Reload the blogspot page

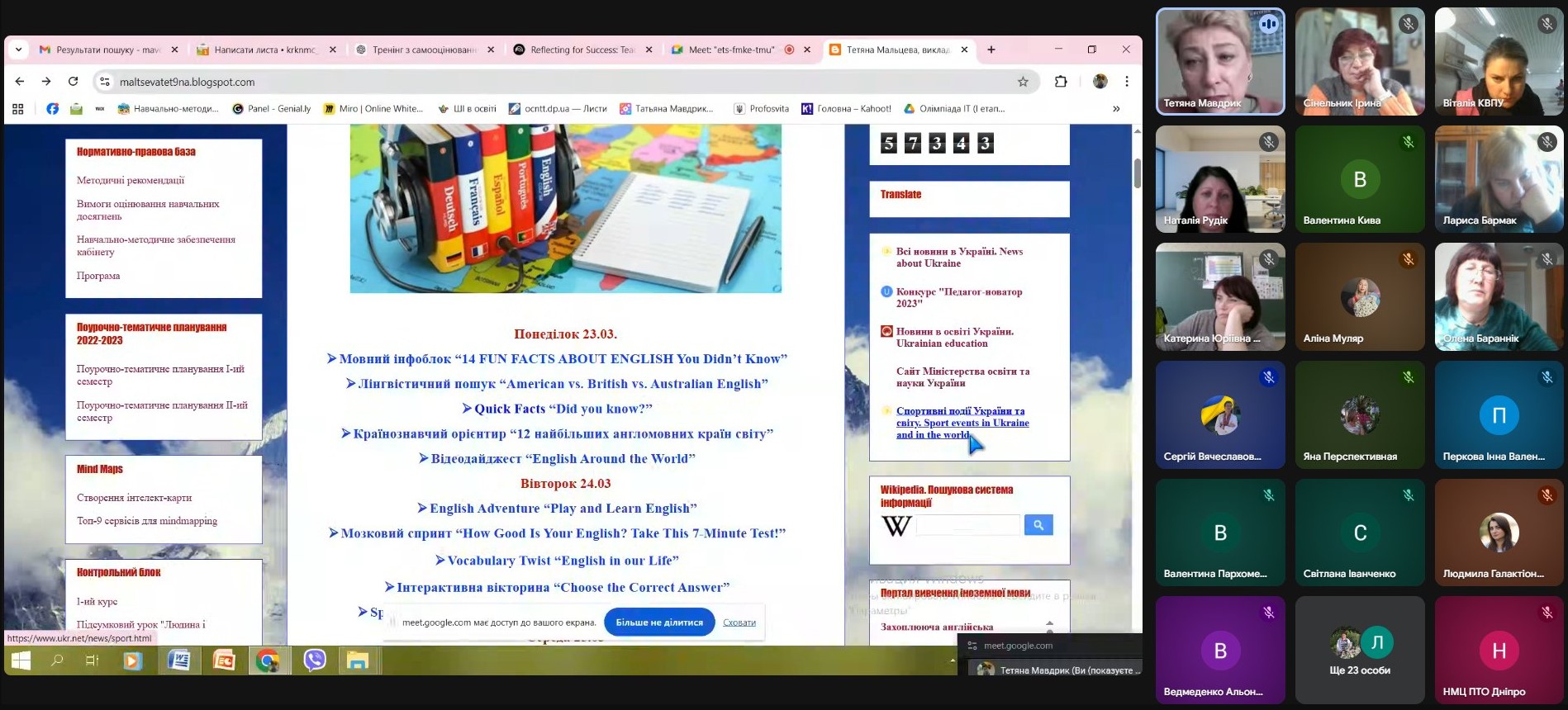(x=73, y=82)
